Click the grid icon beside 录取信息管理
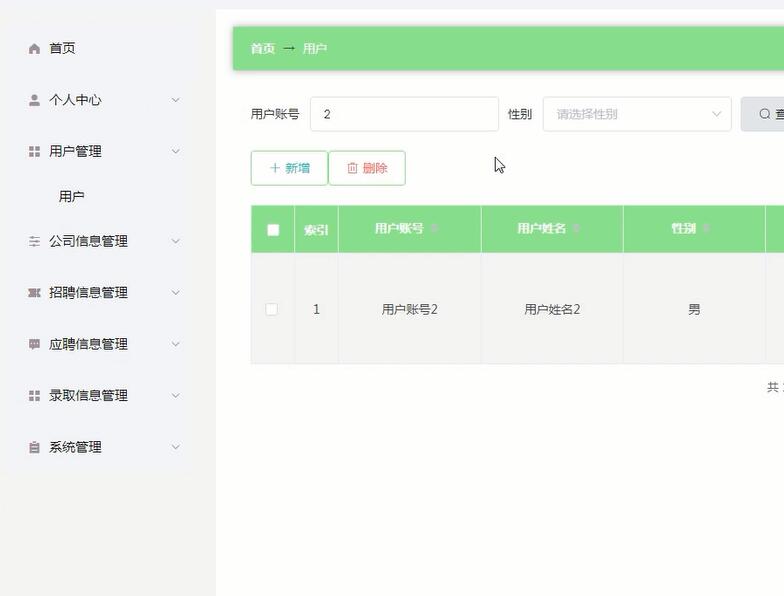This screenshot has width=784, height=596. [x=34, y=396]
